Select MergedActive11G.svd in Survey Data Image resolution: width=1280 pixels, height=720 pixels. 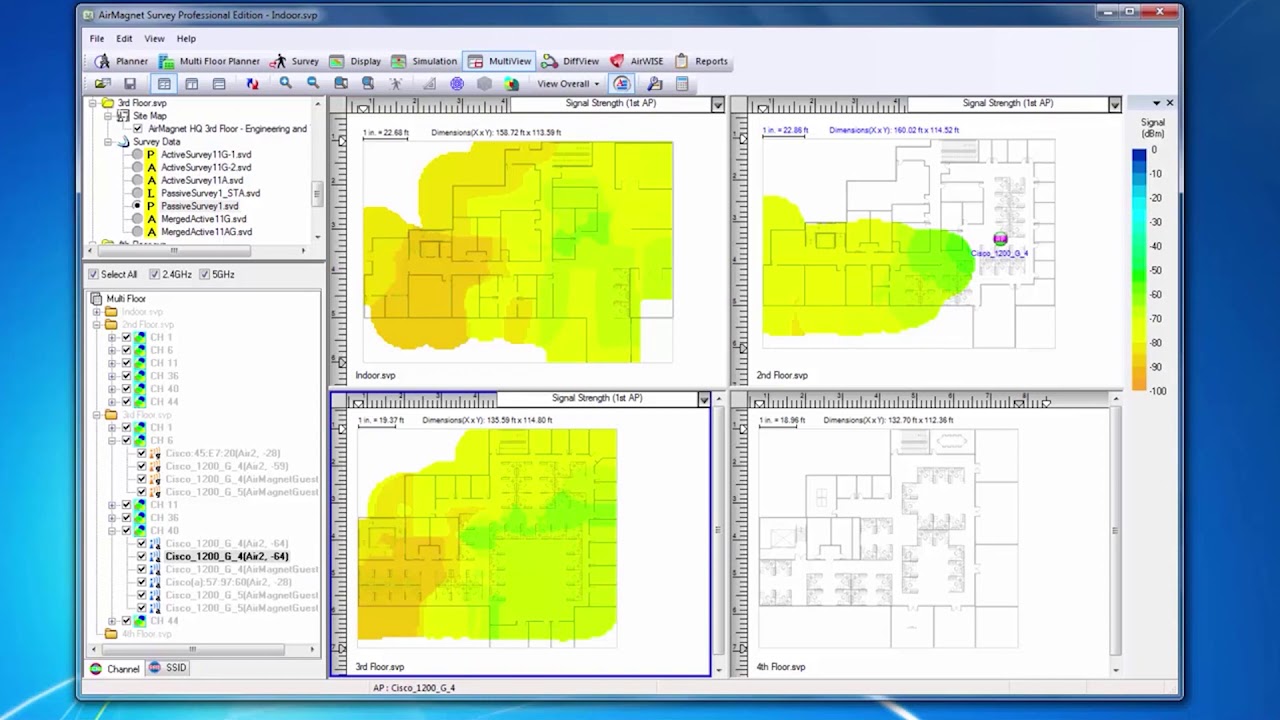click(x=203, y=219)
